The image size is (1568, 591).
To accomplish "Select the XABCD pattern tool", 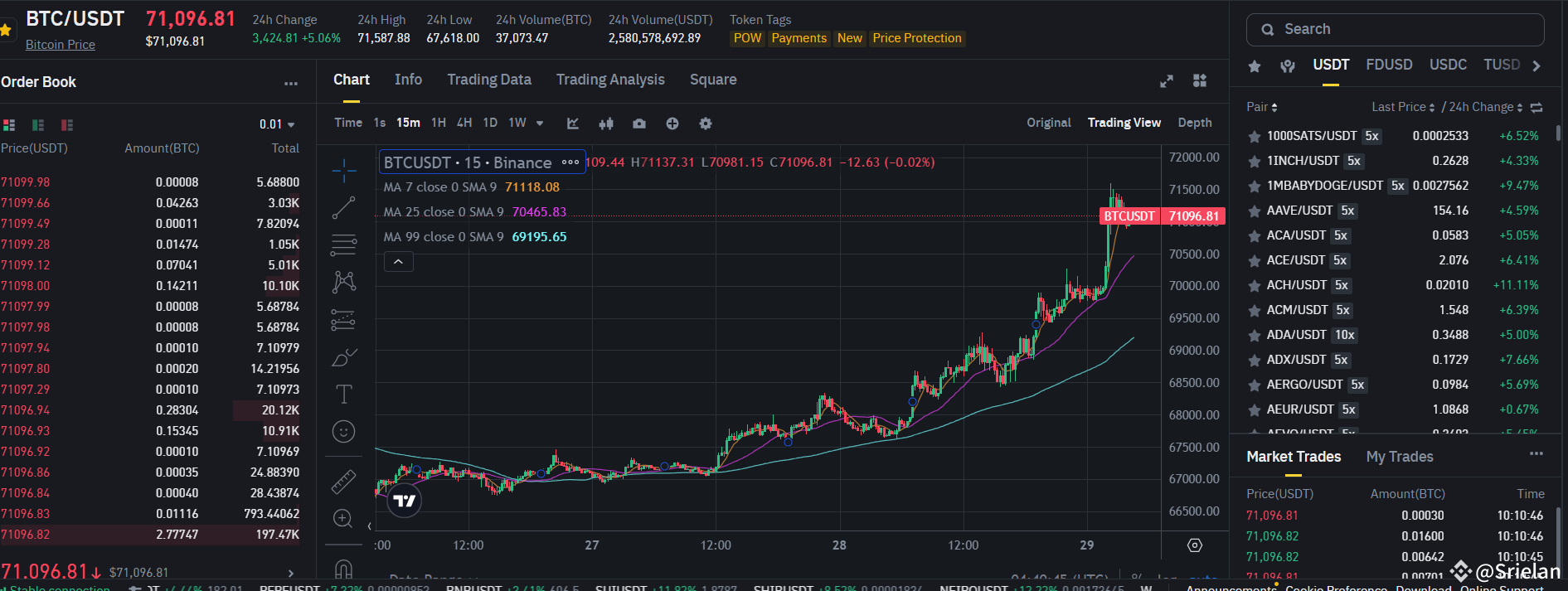I will (x=343, y=282).
